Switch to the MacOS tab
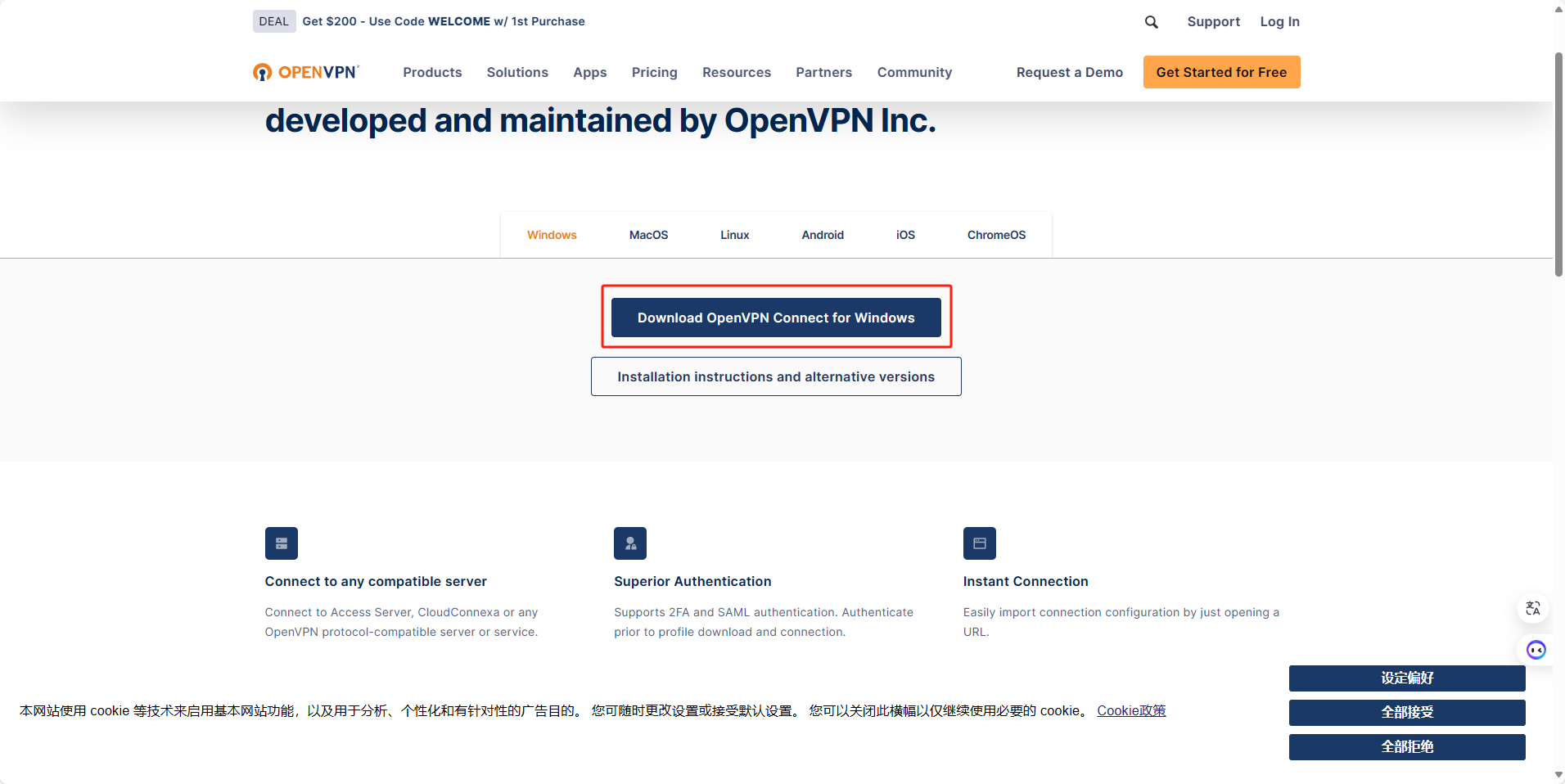 coord(648,235)
